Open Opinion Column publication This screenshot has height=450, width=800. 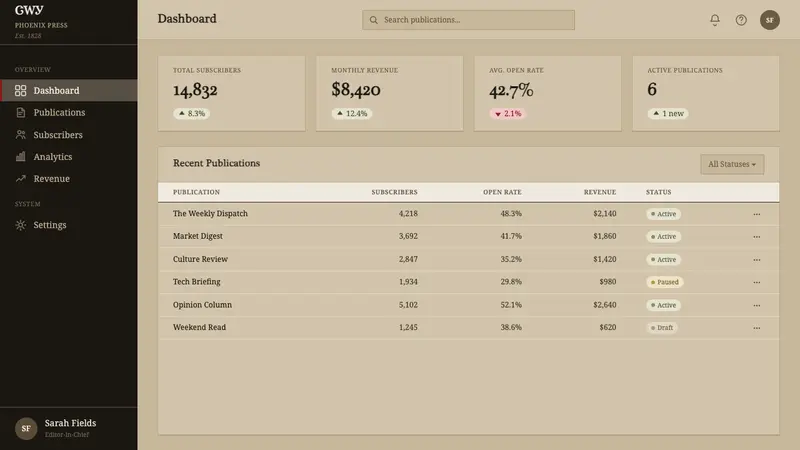pos(202,305)
